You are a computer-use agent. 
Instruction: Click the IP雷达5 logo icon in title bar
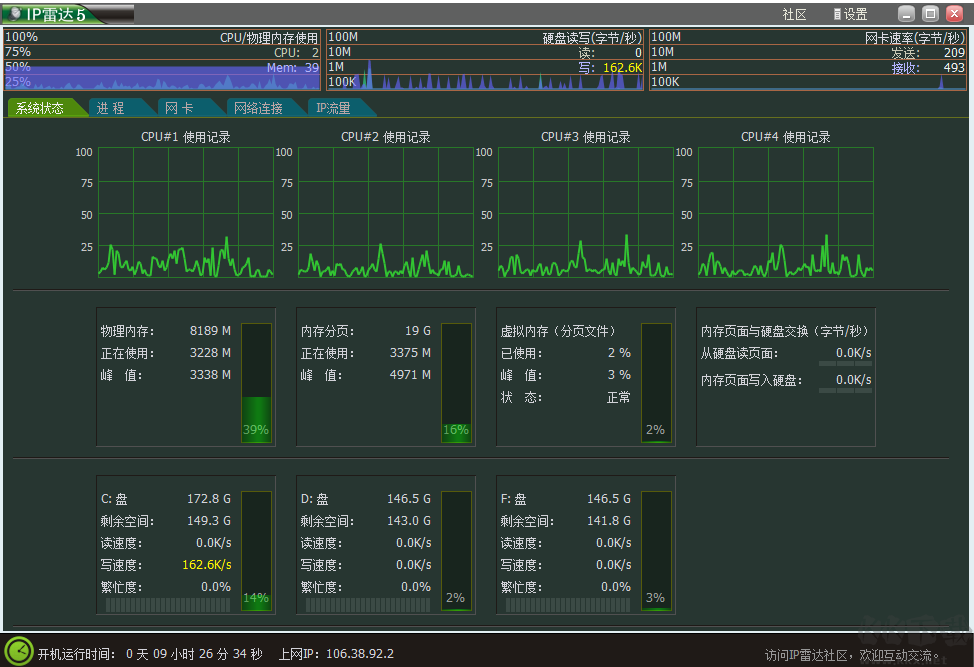coord(14,14)
